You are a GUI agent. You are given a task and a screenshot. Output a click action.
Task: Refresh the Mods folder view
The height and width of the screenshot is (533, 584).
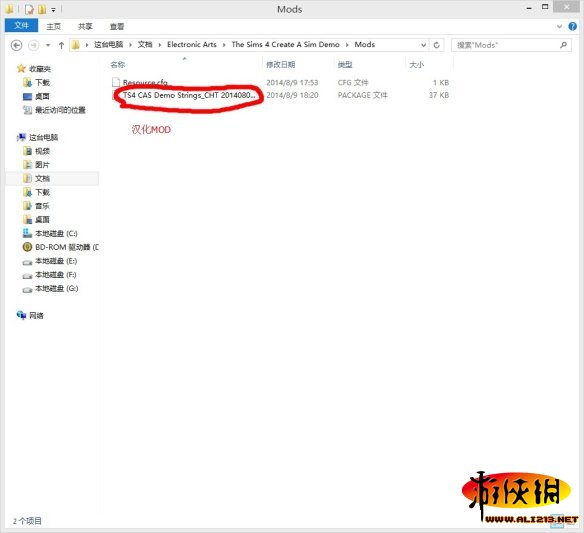point(437,45)
